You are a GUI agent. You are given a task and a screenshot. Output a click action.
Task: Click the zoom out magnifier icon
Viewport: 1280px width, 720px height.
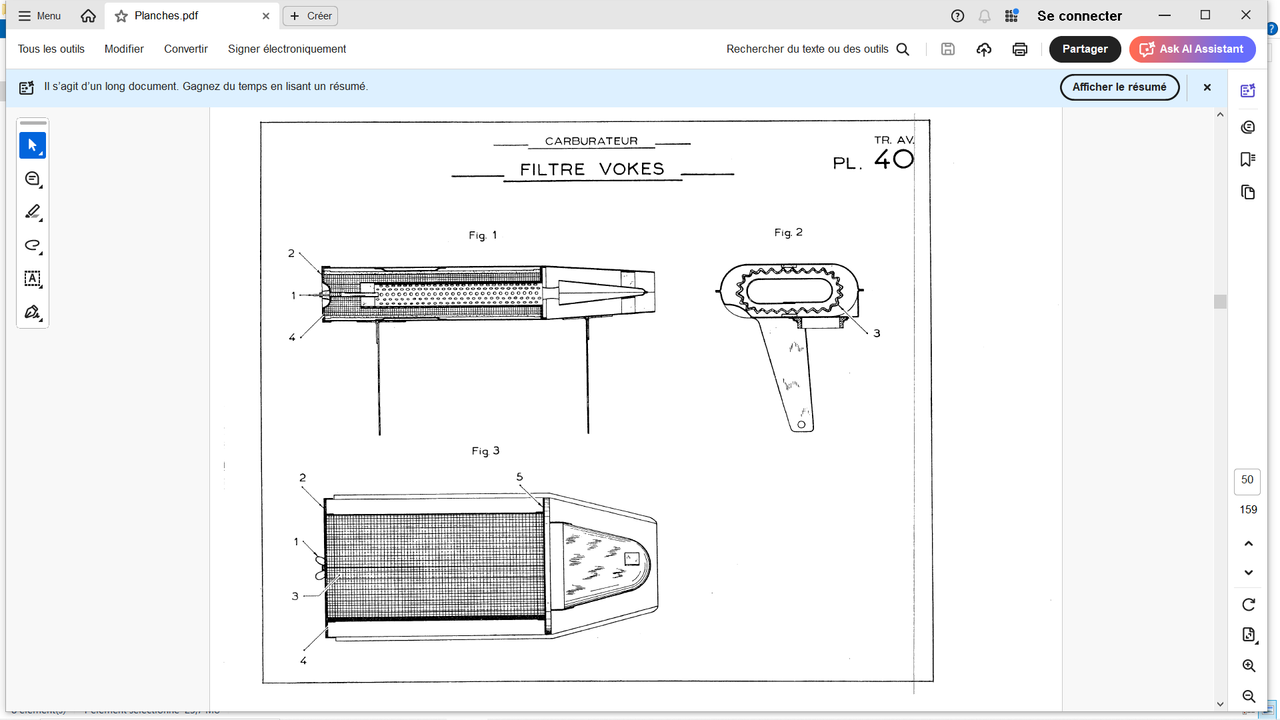(x=1248, y=696)
